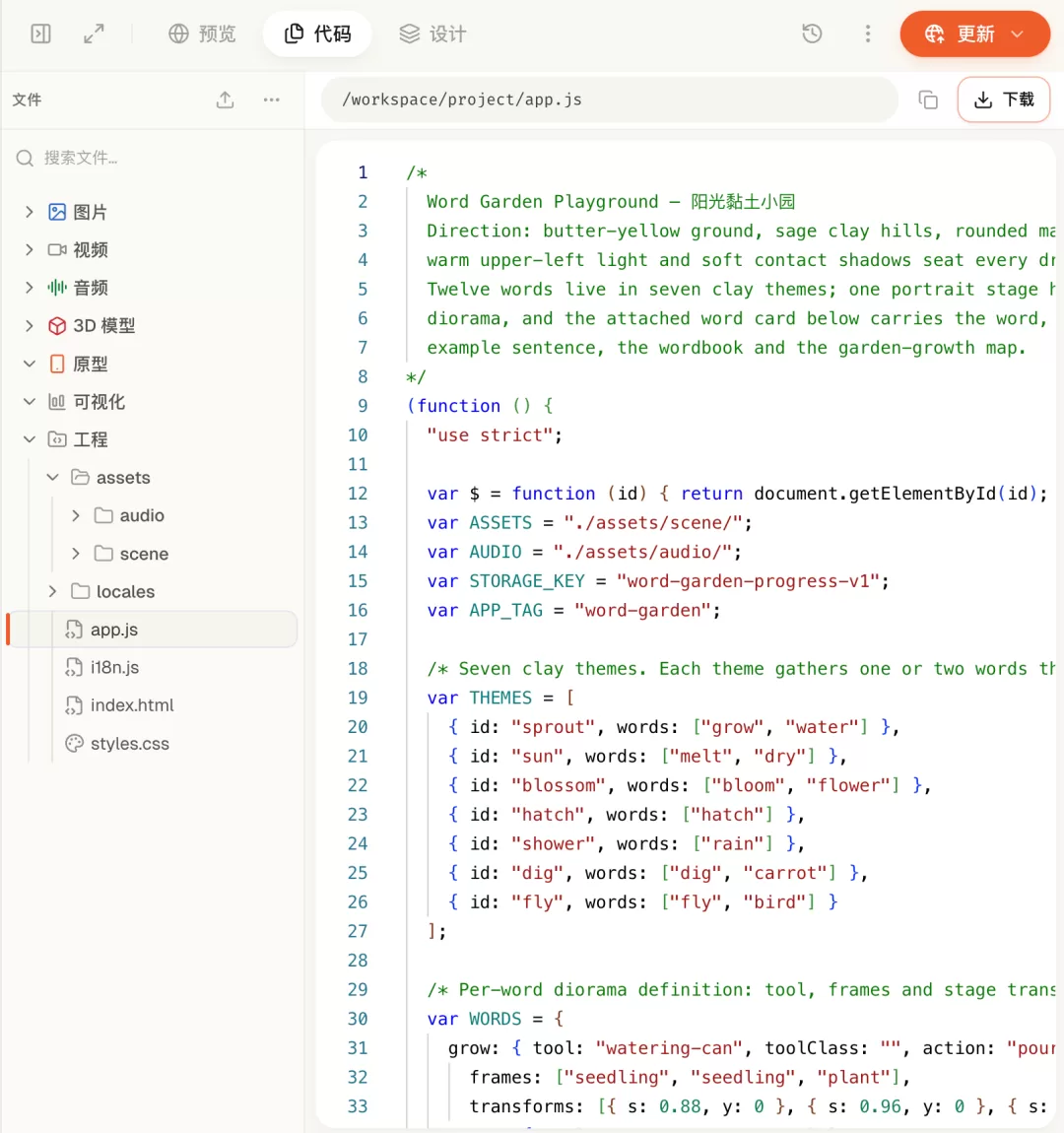The image size is (1064, 1133).
Task: Collapse the 原型 category
Action: click(x=29, y=364)
